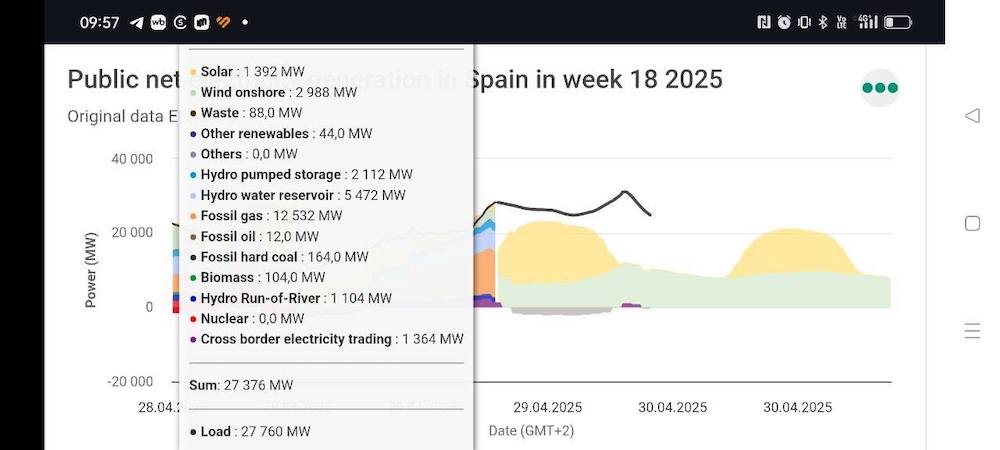Click the yellow Solar legend dot
The width and height of the screenshot is (1000, 450).
coord(192,72)
